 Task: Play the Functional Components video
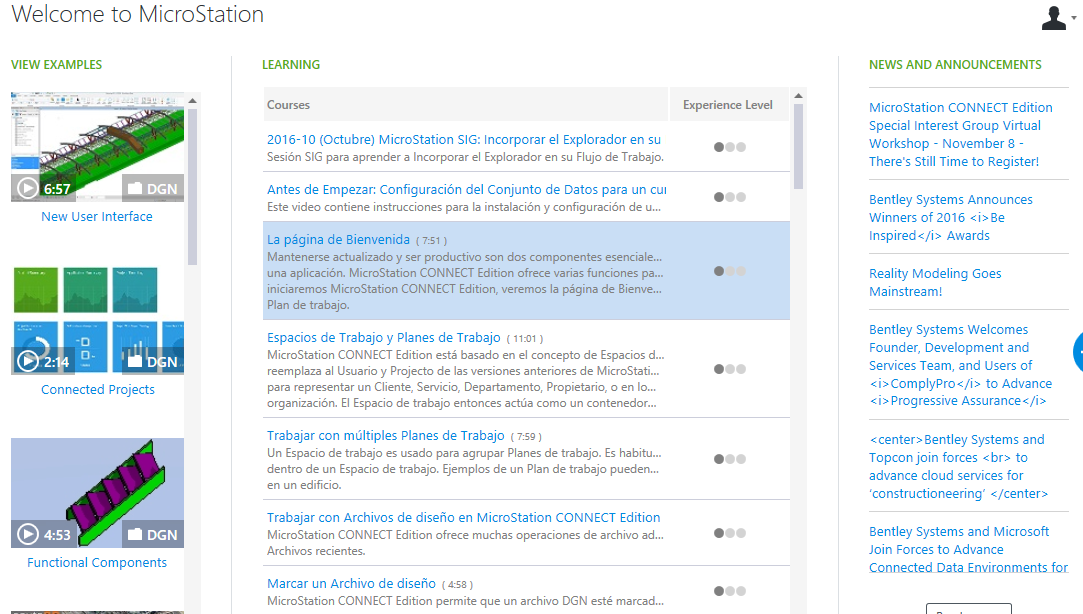pyautogui.click(x=28, y=535)
